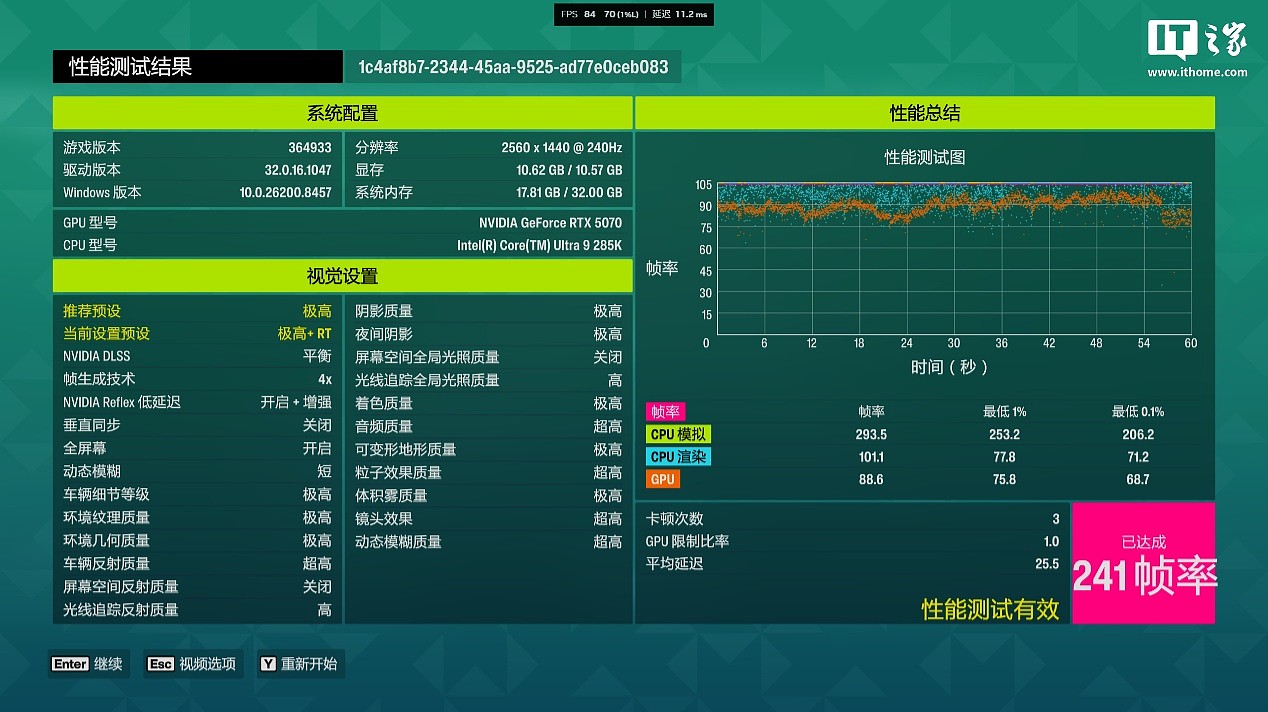Click the FPS overlay at top
Viewport: 1268px width, 712px height.
634,14
